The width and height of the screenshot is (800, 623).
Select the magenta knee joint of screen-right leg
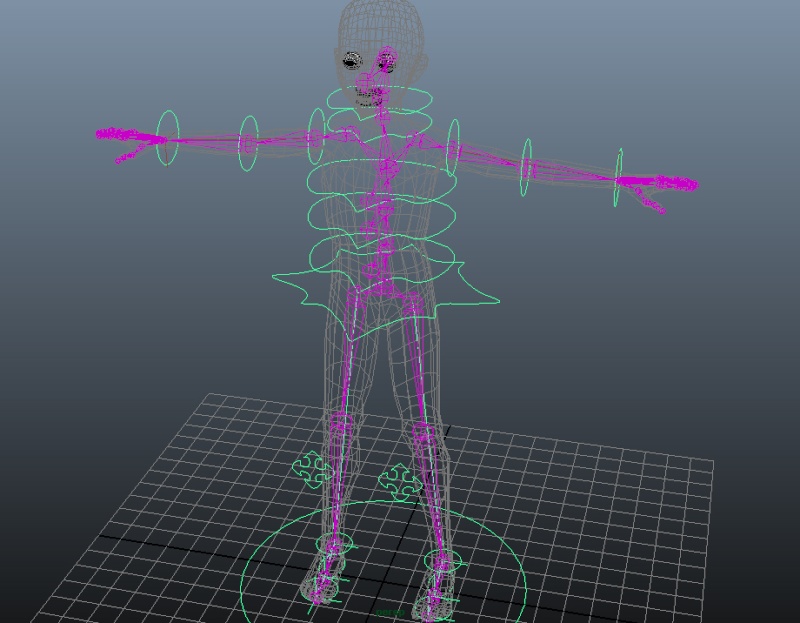424,433
